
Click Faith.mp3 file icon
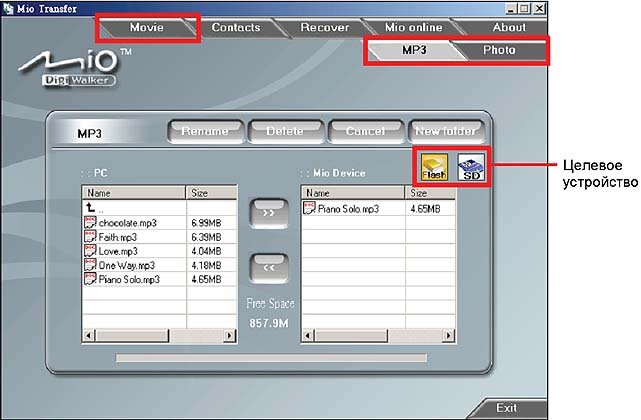pos(90,237)
